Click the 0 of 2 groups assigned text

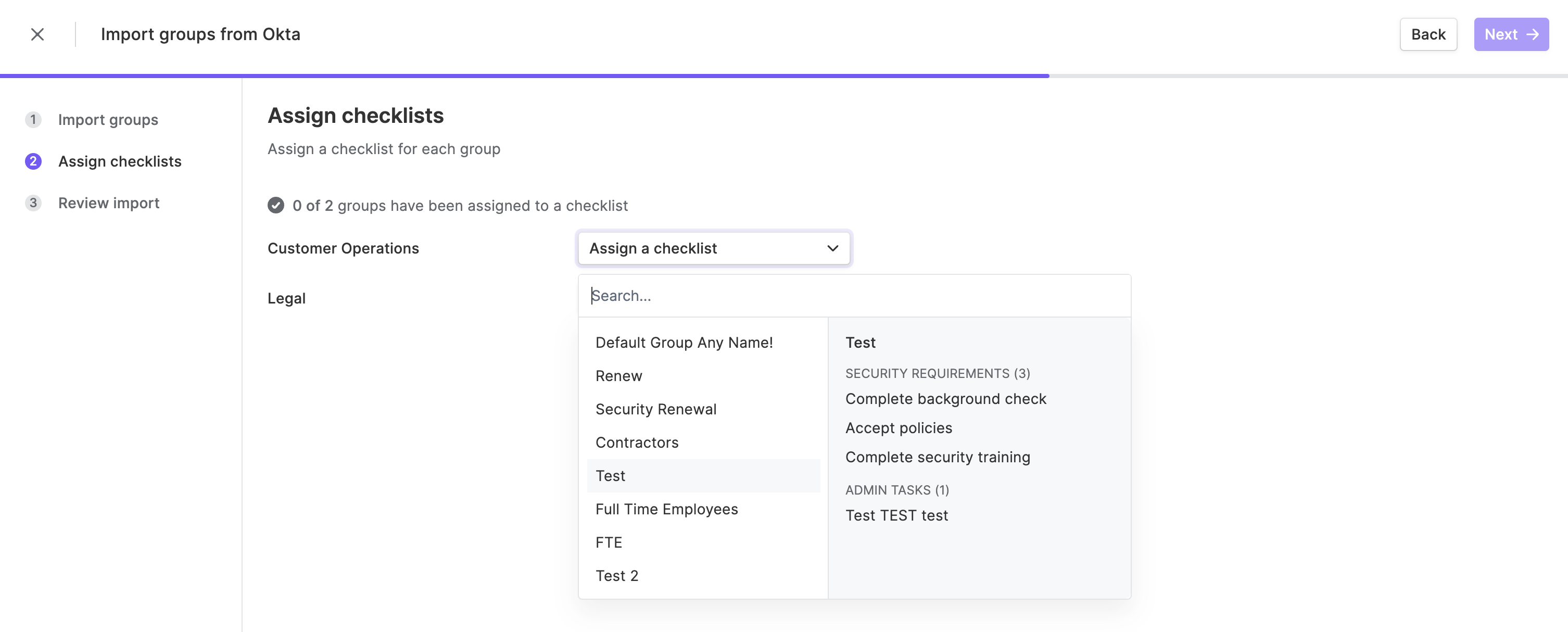tap(460, 205)
